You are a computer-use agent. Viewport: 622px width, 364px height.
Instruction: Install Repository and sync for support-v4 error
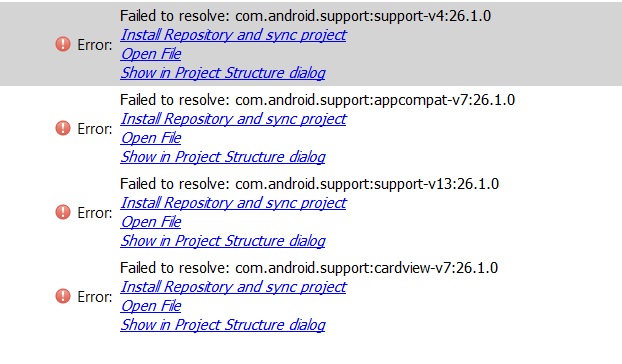[233, 35]
